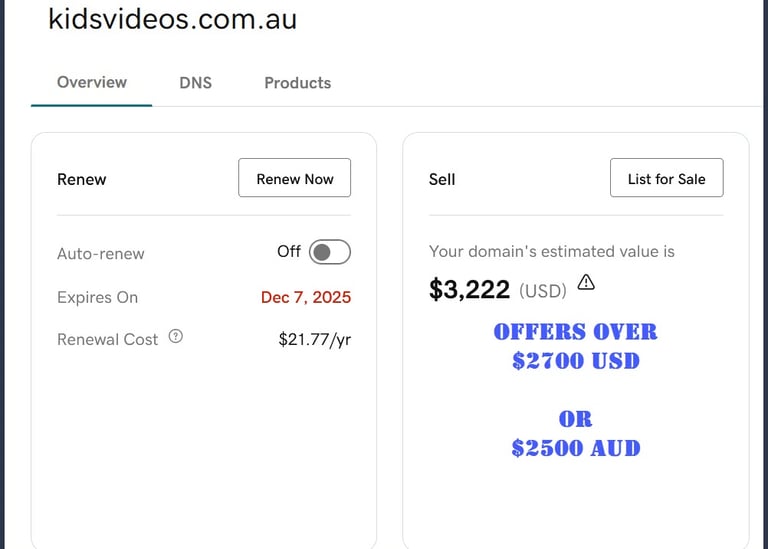Click the Dec 7, 2025 expiry date
This screenshot has height=549, width=768.
[305, 297]
